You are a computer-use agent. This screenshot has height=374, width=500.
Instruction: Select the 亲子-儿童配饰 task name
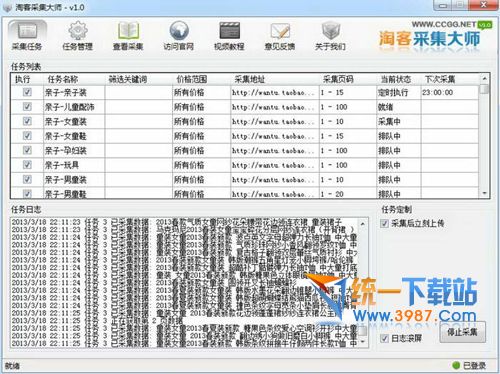(x=70, y=107)
